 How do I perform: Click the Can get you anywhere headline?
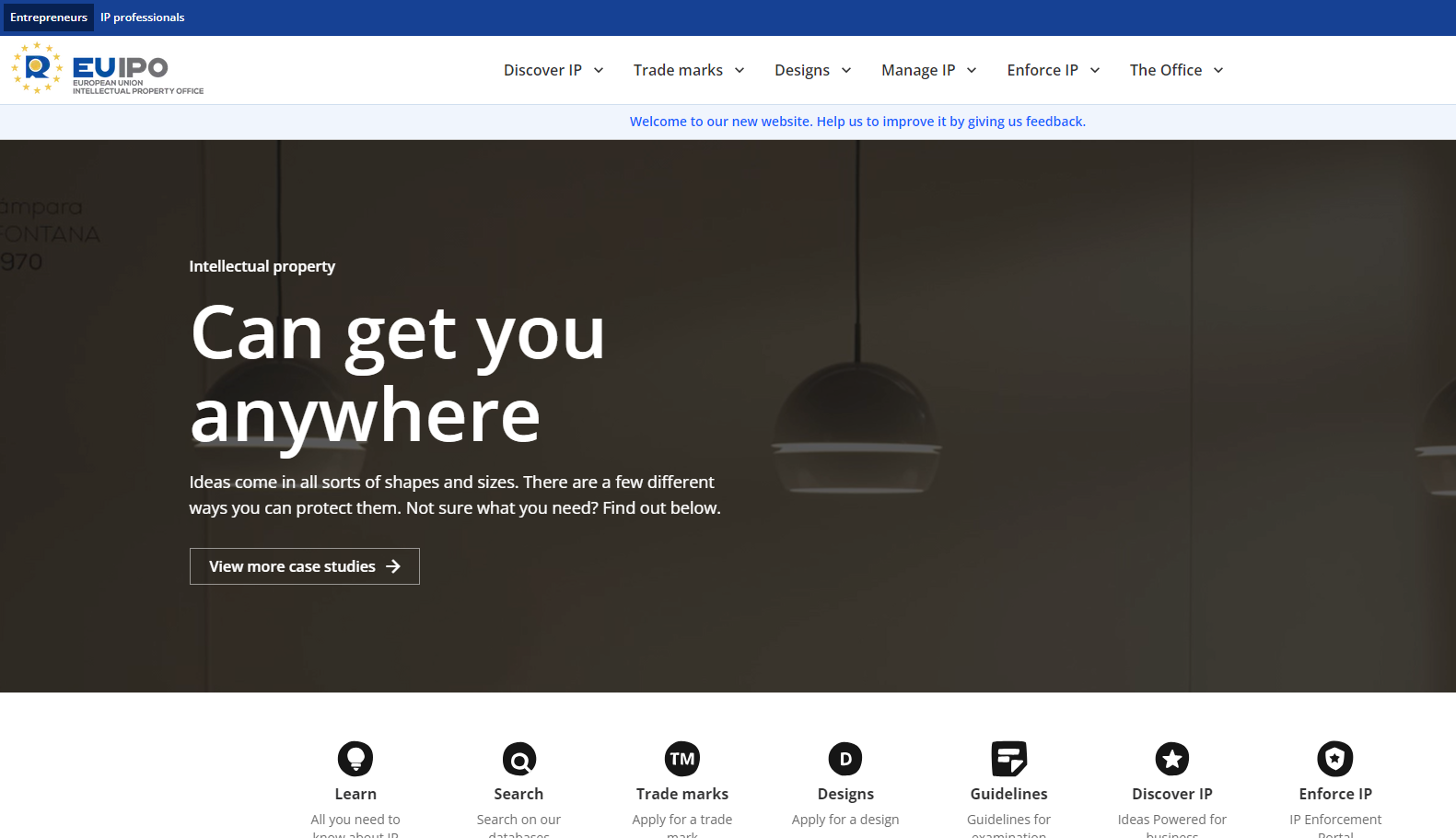point(398,374)
